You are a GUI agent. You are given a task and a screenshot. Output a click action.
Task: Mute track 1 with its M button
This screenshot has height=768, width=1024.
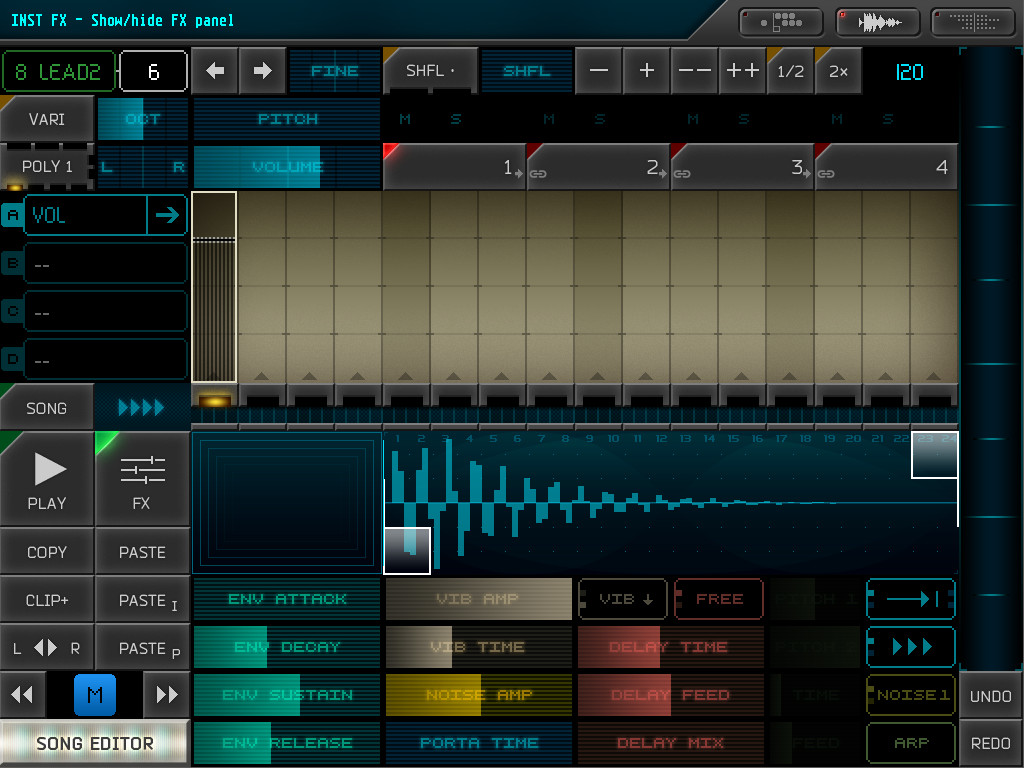click(404, 118)
